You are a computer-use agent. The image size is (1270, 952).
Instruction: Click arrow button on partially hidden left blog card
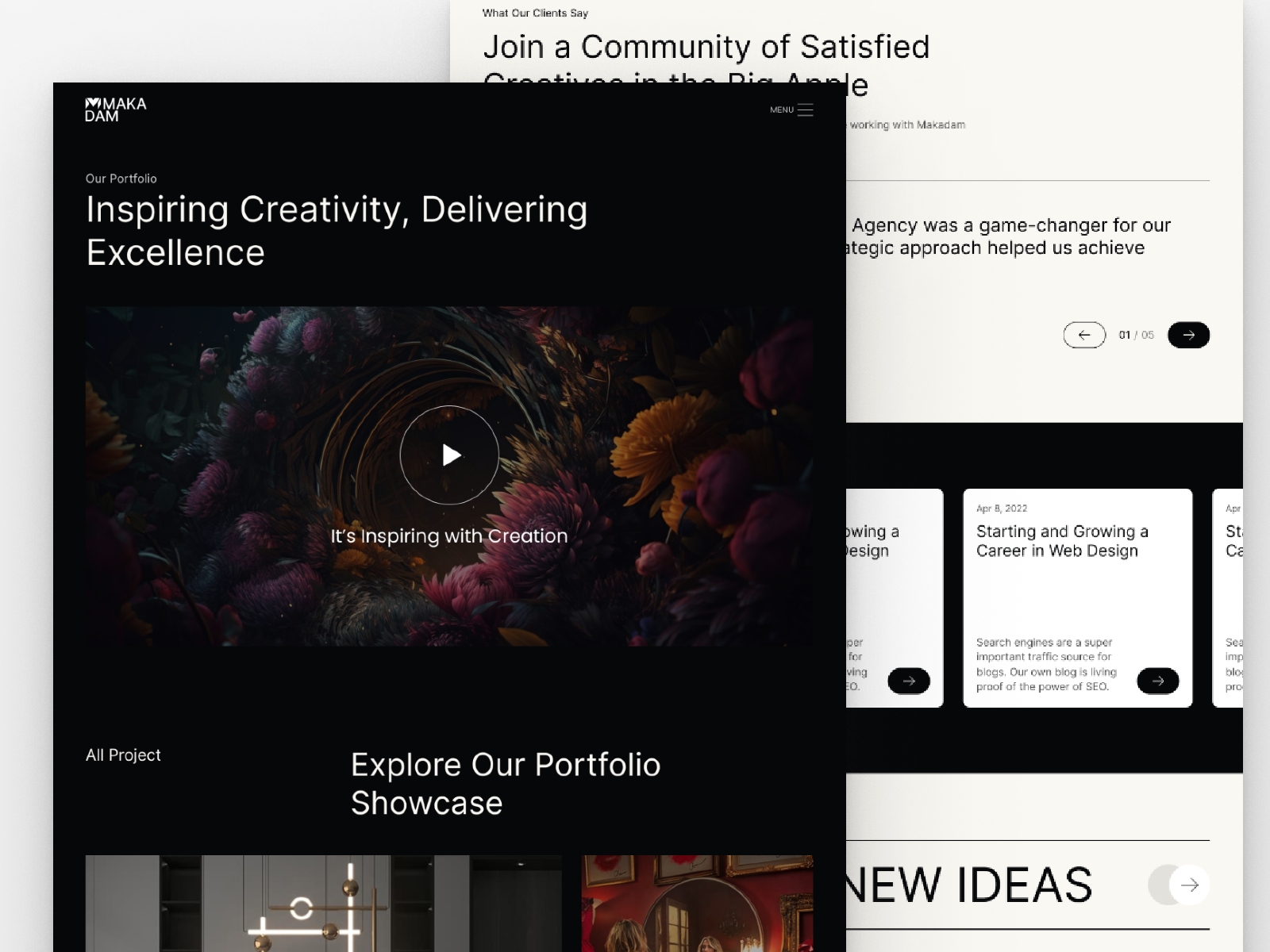tap(909, 681)
